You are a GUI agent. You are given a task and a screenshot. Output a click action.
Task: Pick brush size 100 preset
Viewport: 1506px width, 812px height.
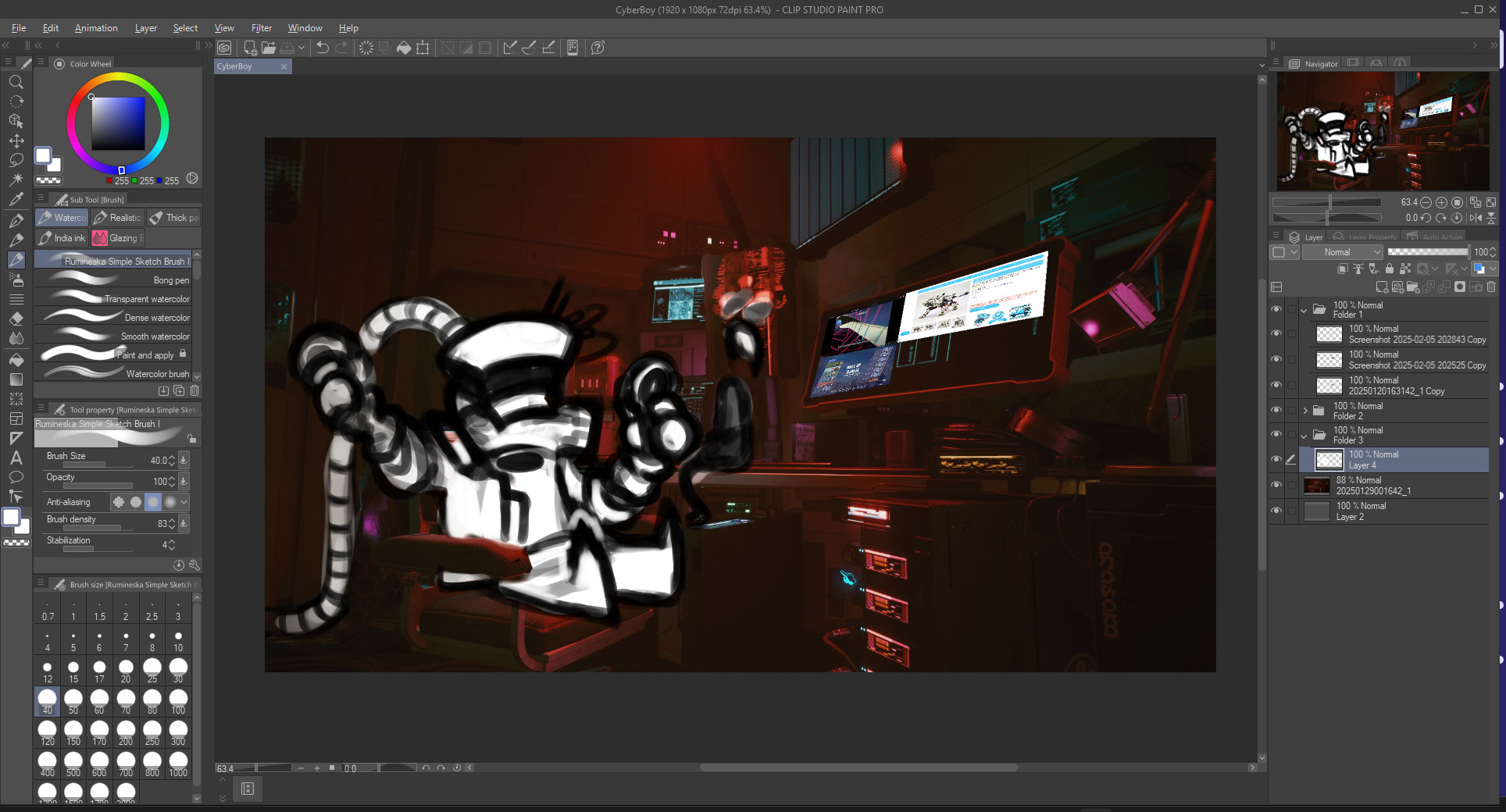click(x=178, y=701)
